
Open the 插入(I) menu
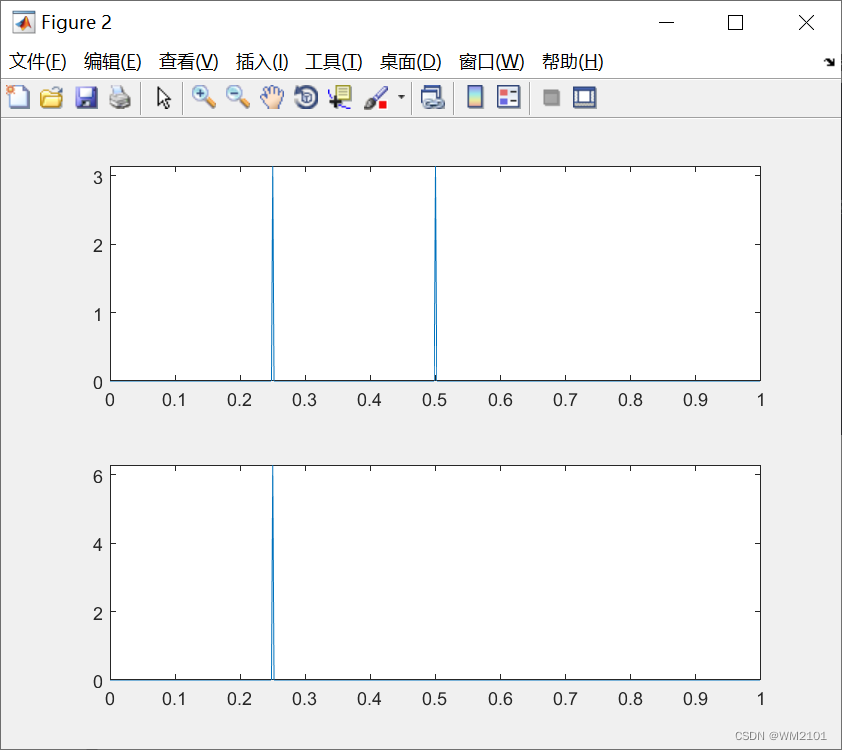pos(262,62)
